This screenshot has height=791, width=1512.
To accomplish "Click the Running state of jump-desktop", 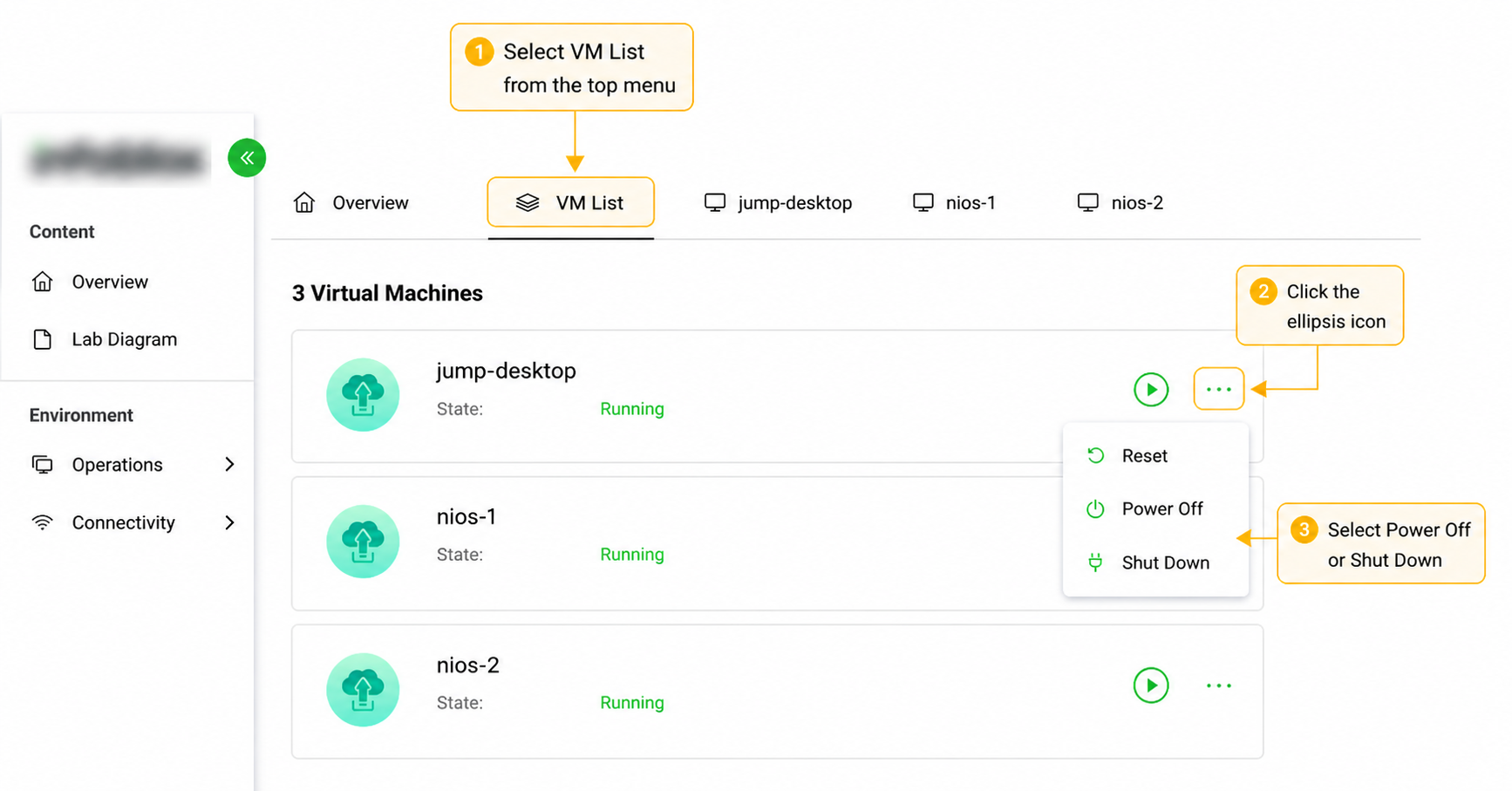I will click(x=632, y=409).
